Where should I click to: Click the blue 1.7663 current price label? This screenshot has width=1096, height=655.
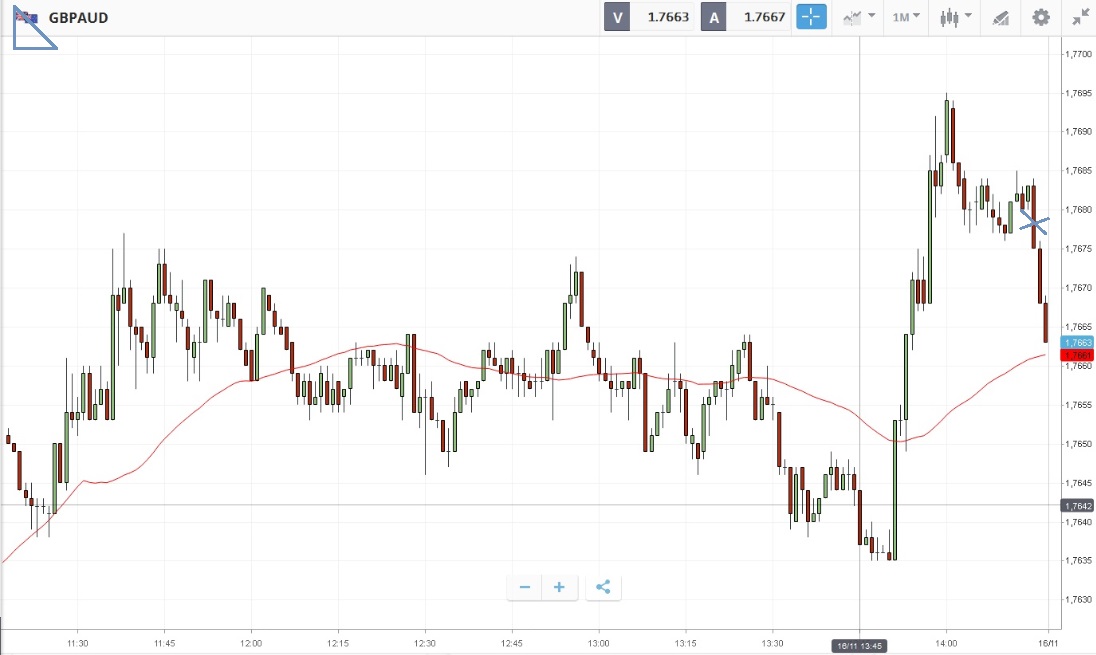click(1078, 342)
